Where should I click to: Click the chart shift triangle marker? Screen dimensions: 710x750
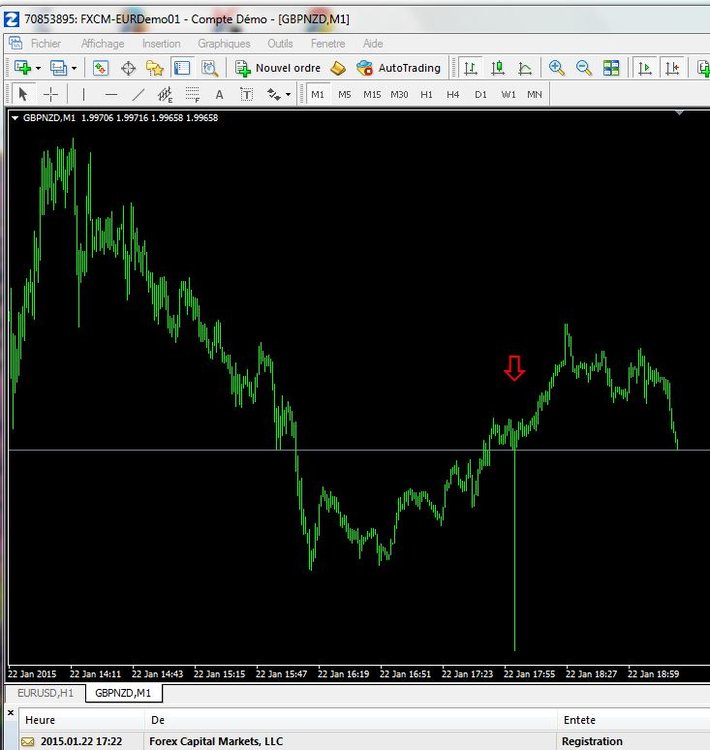tap(679, 113)
